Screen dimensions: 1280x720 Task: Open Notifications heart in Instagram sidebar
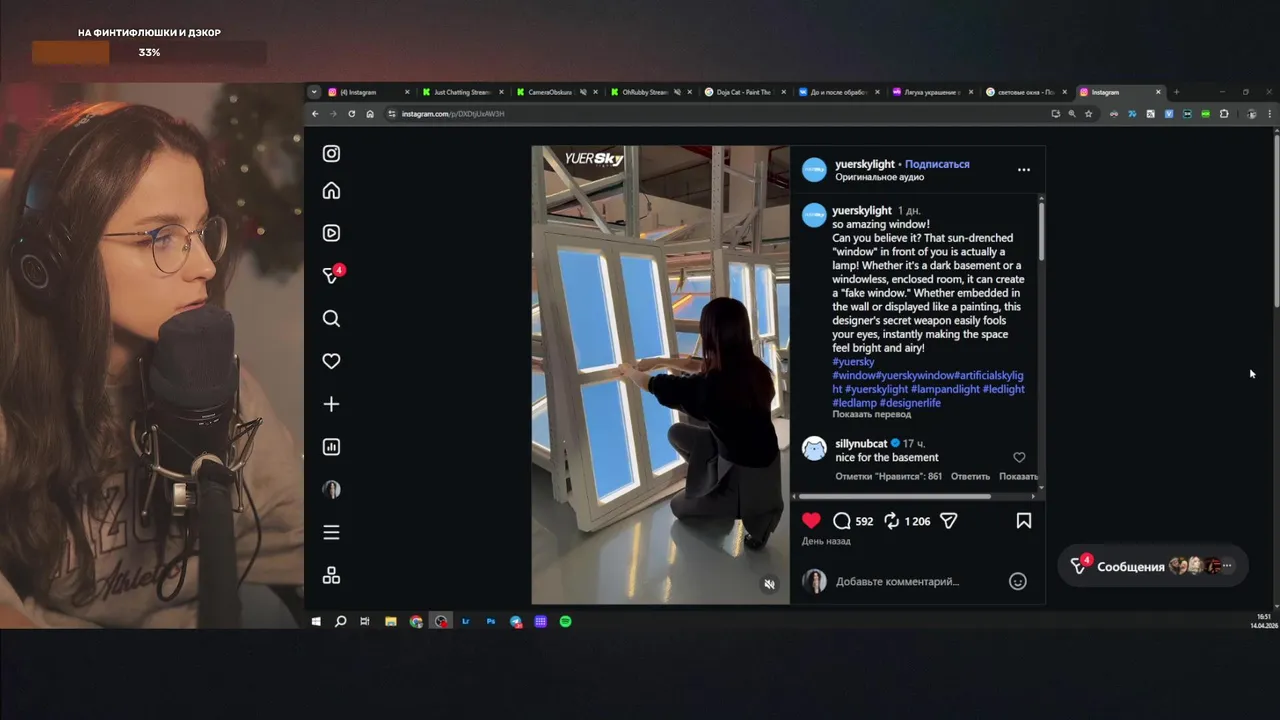coord(331,361)
